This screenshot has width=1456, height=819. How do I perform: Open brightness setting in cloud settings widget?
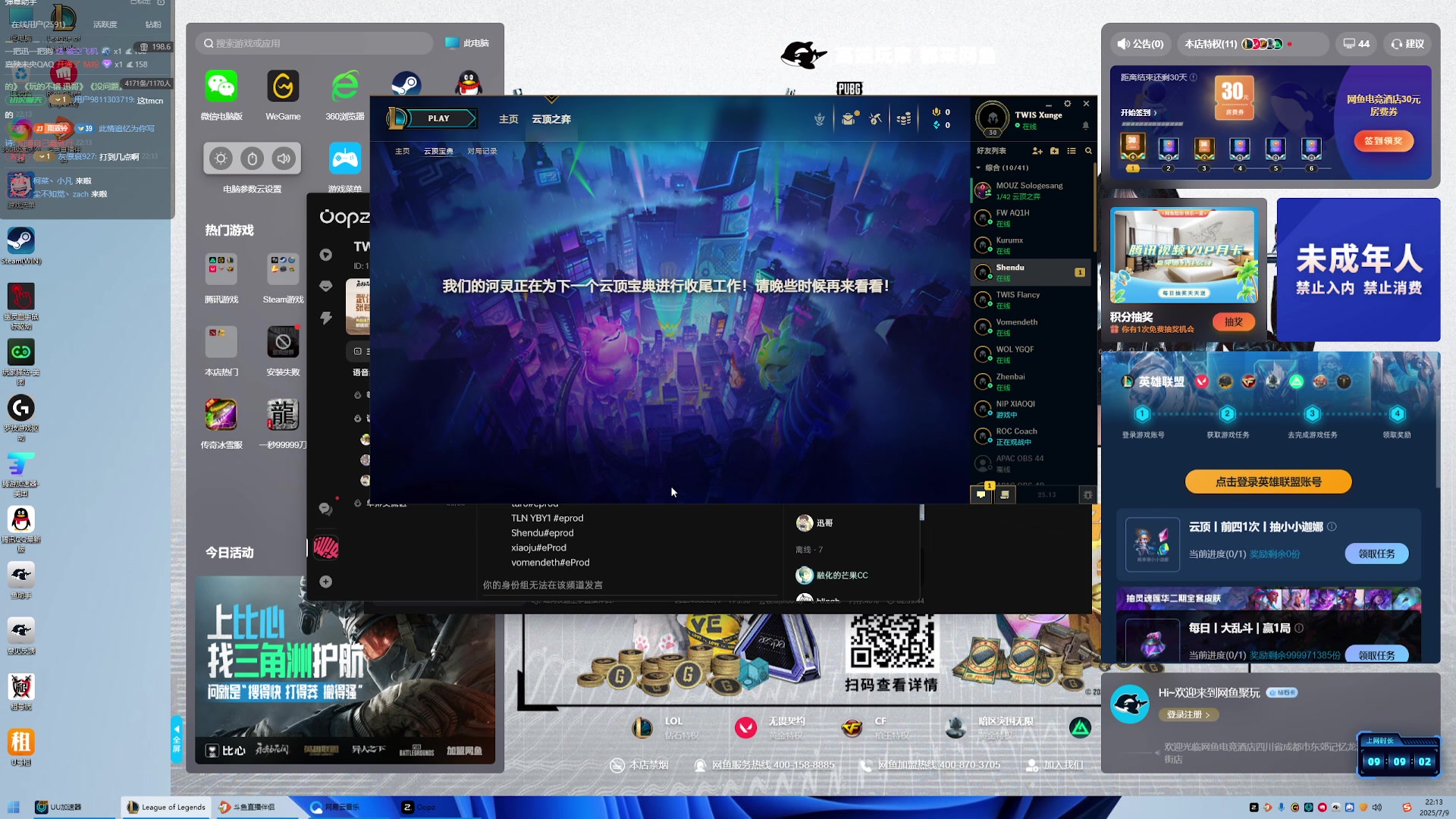click(x=221, y=158)
